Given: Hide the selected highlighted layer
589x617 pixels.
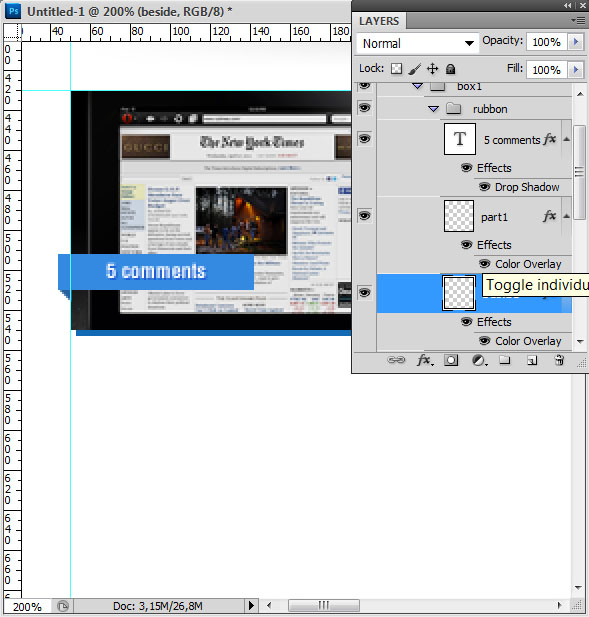Looking at the screenshot, I should [364, 293].
